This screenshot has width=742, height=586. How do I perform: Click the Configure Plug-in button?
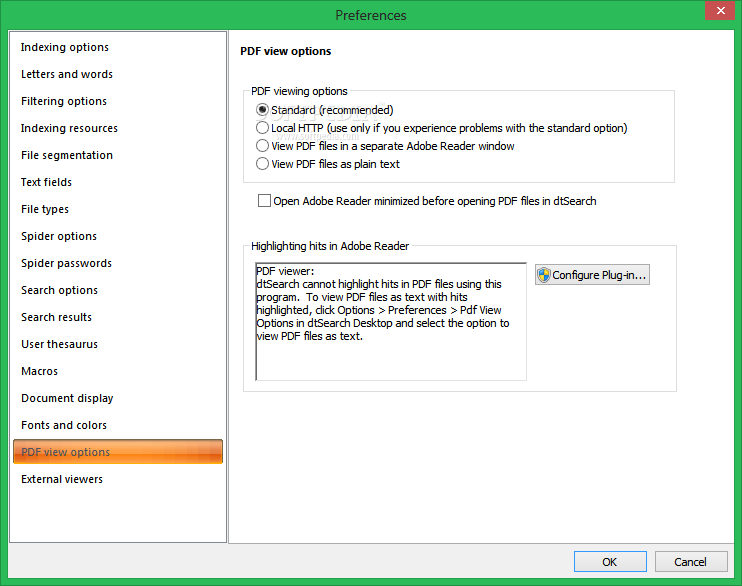[x=592, y=275]
